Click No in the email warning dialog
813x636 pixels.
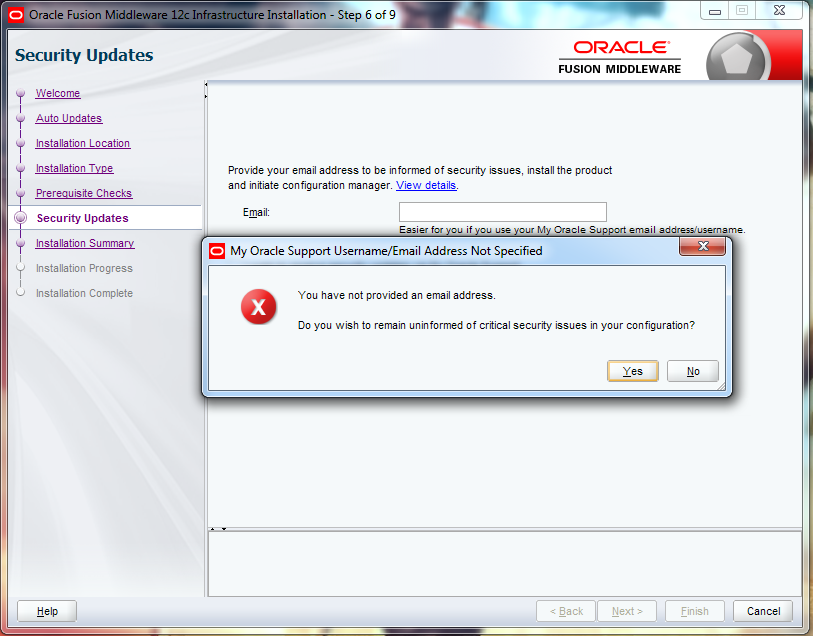693,371
